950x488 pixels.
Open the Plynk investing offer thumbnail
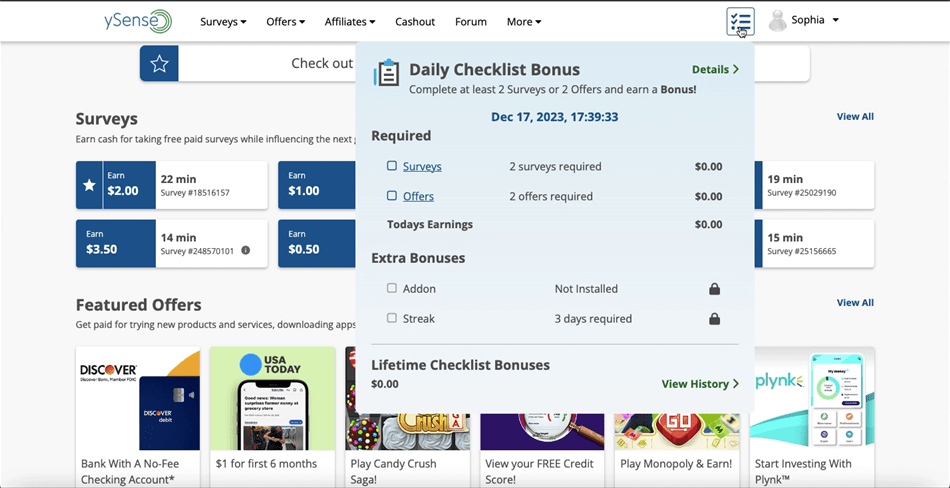(812, 398)
